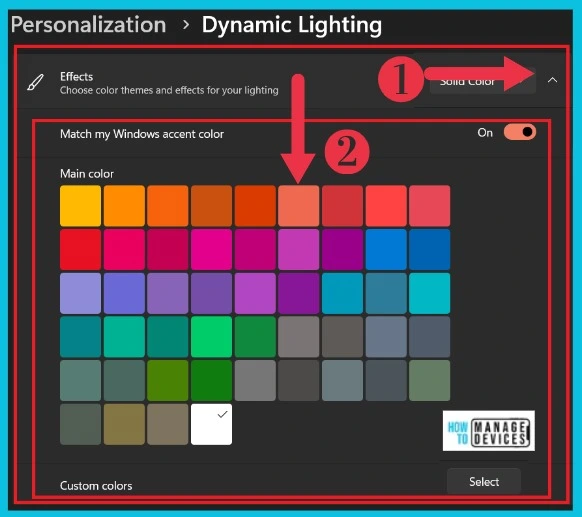The width and height of the screenshot is (582, 517).
Task: Choose orchid swatch, sixth in second row
Action: [298, 250]
